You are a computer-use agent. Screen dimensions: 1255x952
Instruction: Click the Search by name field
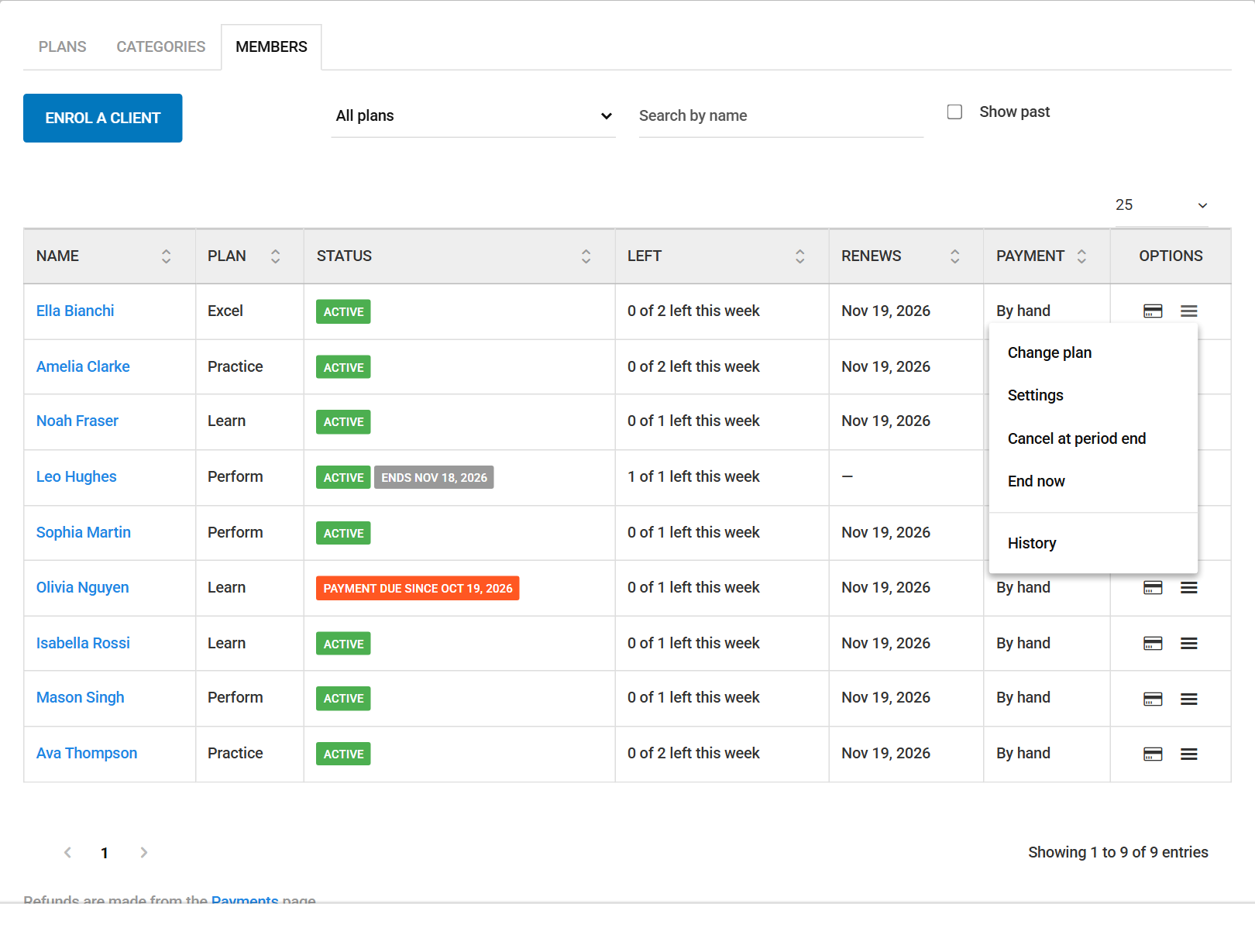tap(781, 116)
